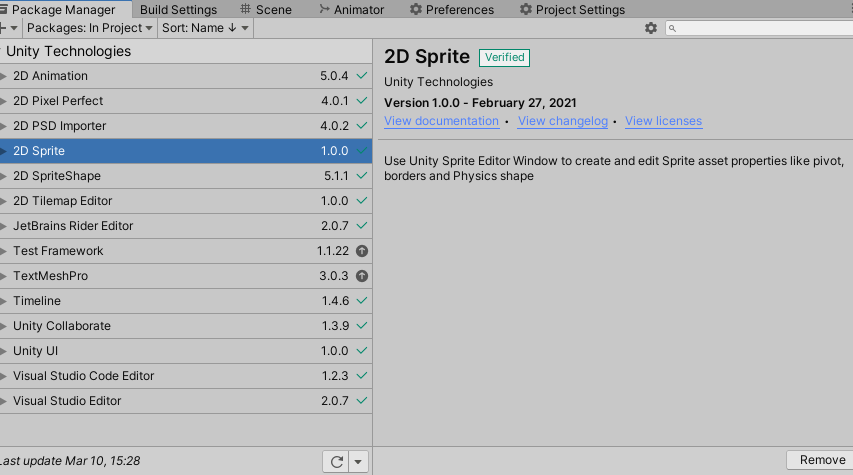Image resolution: width=853 pixels, height=475 pixels.
Task: Click the Visual Studio Editor installed checkmark
Action: point(362,401)
